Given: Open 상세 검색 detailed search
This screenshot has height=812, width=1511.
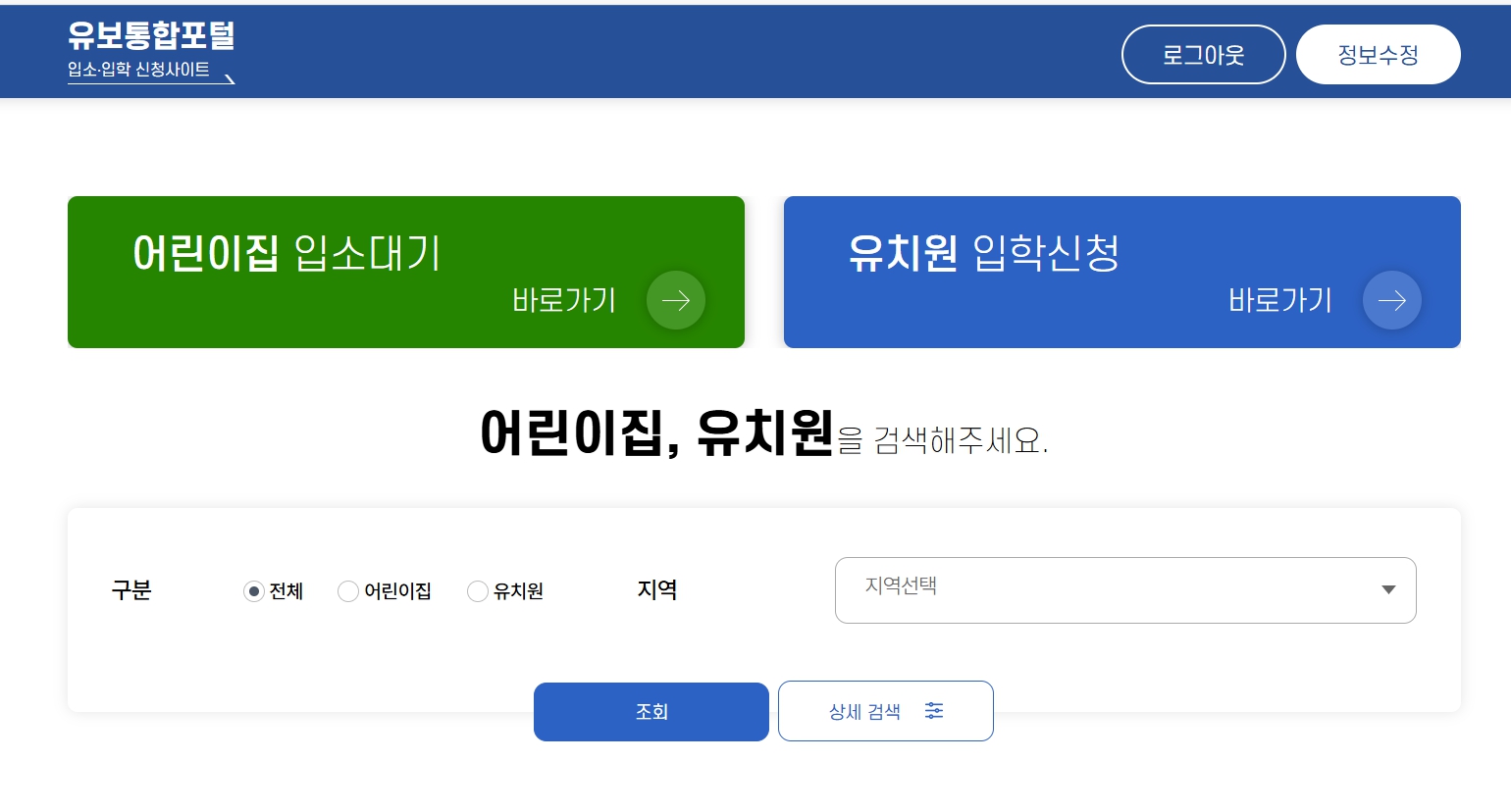Looking at the screenshot, I should [884, 710].
